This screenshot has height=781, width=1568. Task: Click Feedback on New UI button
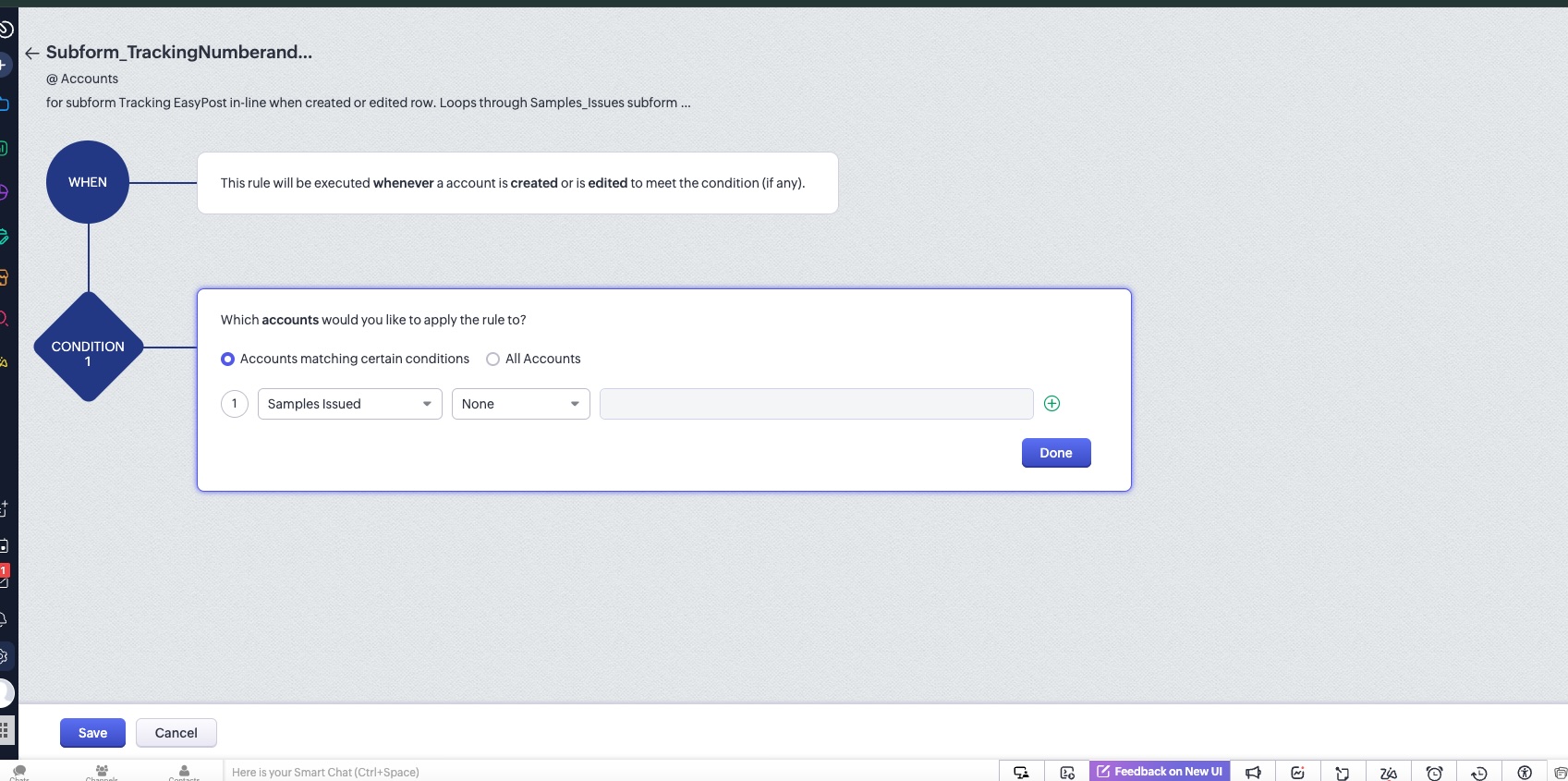(x=1160, y=772)
